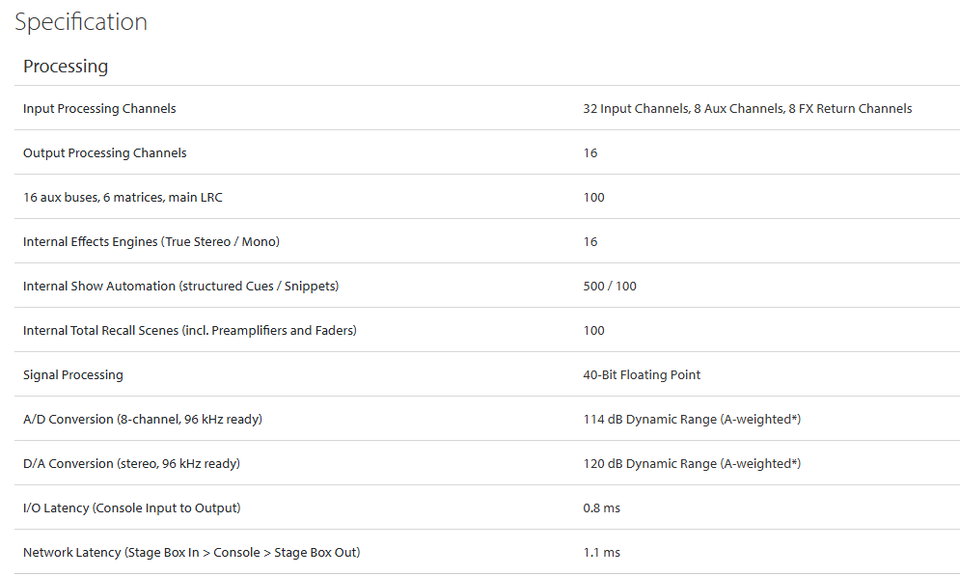Click the Specification heading
Viewport: 960px width, 576px height.
81,22
